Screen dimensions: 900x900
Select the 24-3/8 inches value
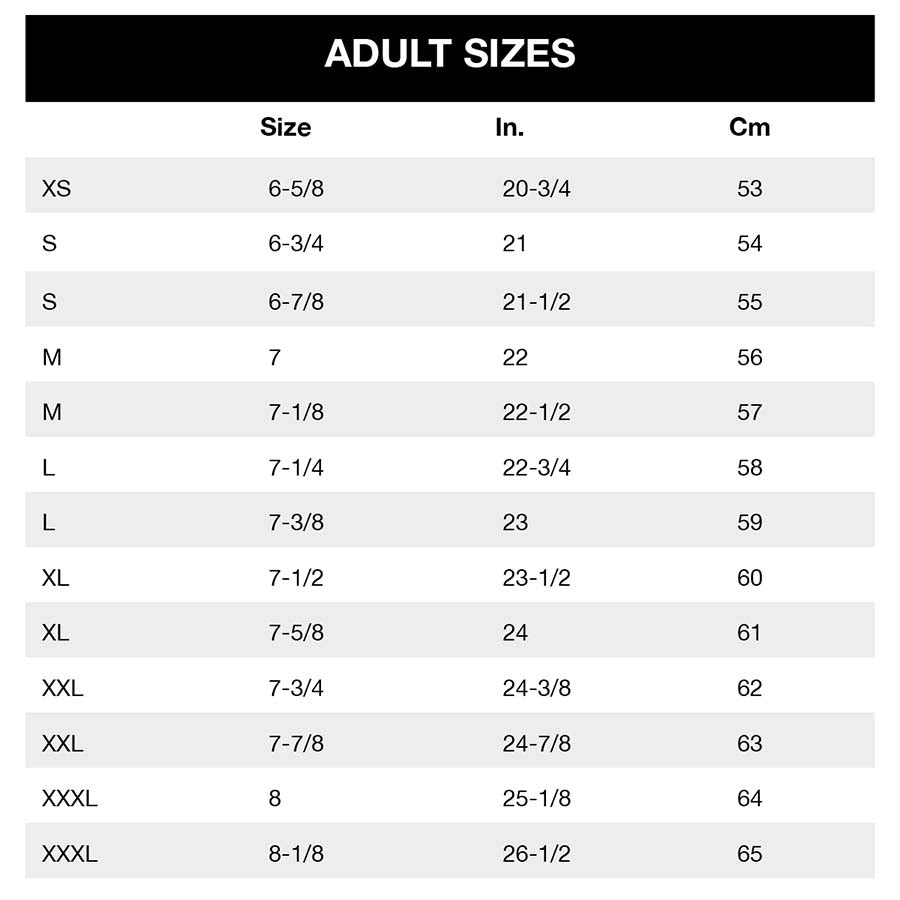coord(536,688)
